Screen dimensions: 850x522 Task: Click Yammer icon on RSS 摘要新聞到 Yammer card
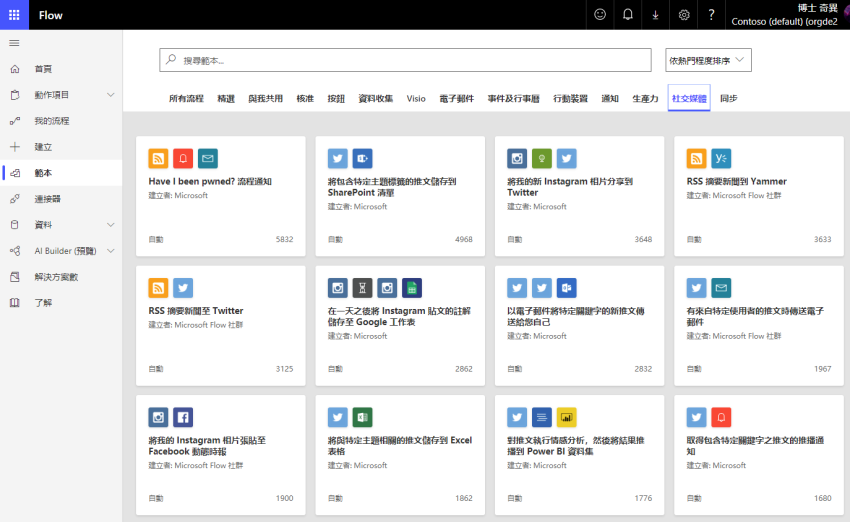click(721, 158)
